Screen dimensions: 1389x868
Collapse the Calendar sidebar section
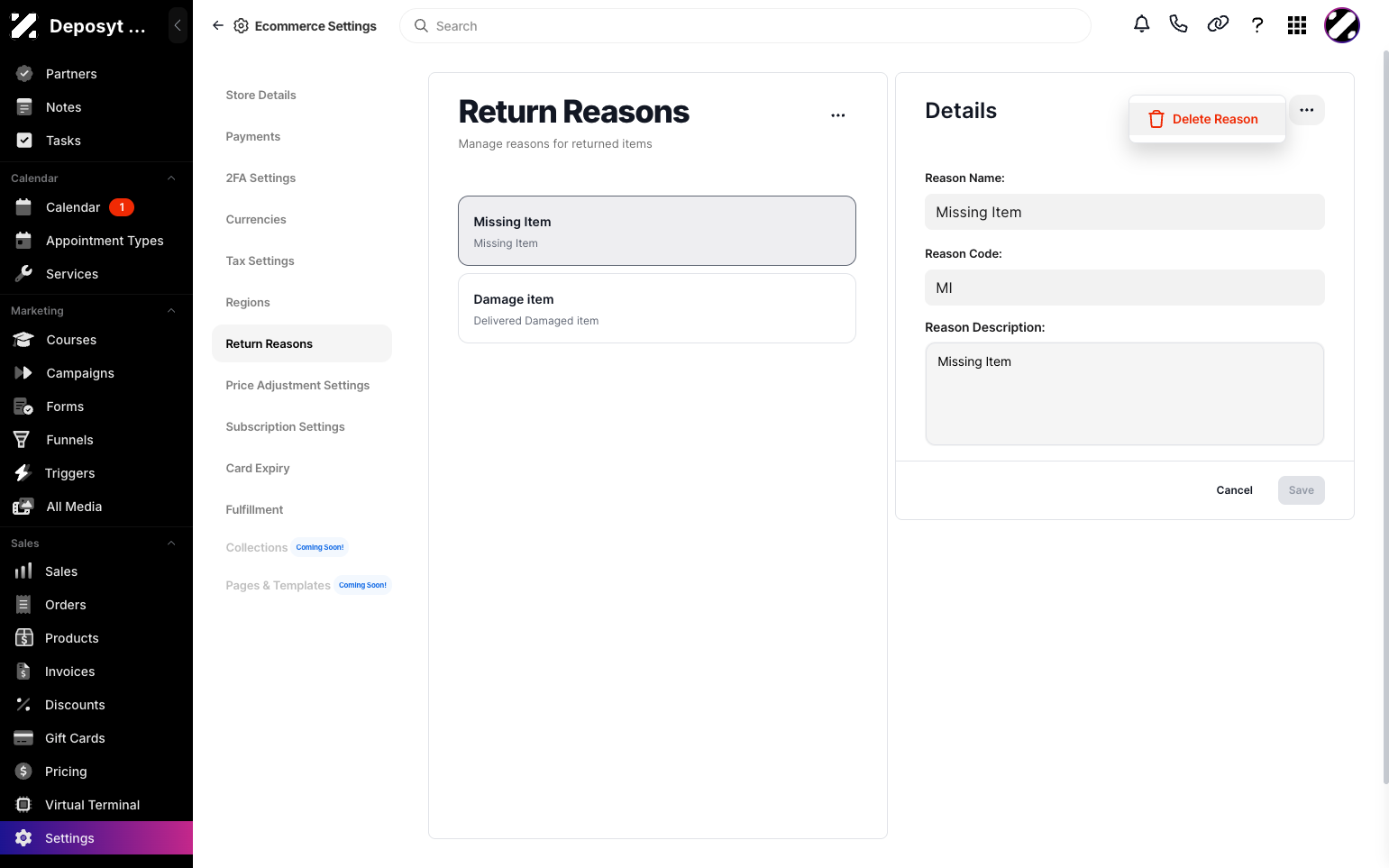coord(171,178)
